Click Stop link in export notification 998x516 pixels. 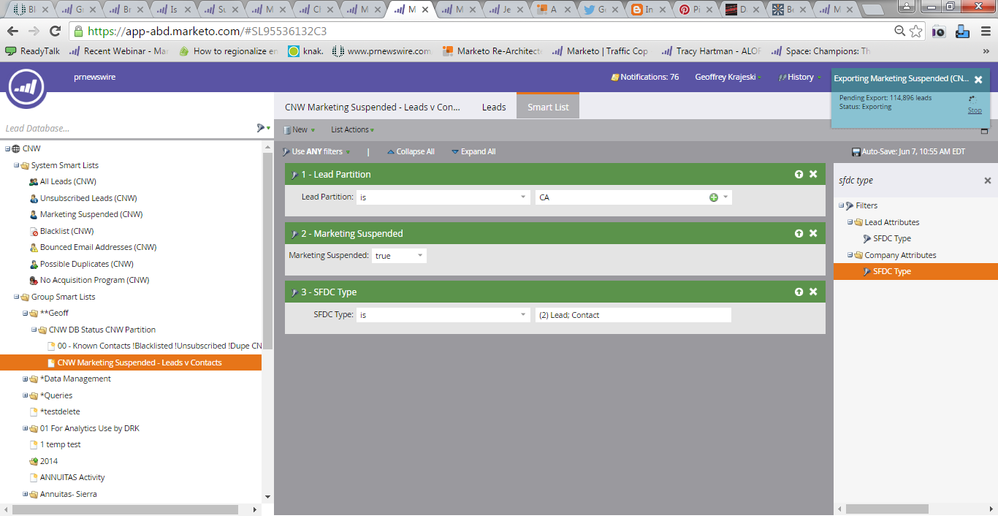point(974,110)
